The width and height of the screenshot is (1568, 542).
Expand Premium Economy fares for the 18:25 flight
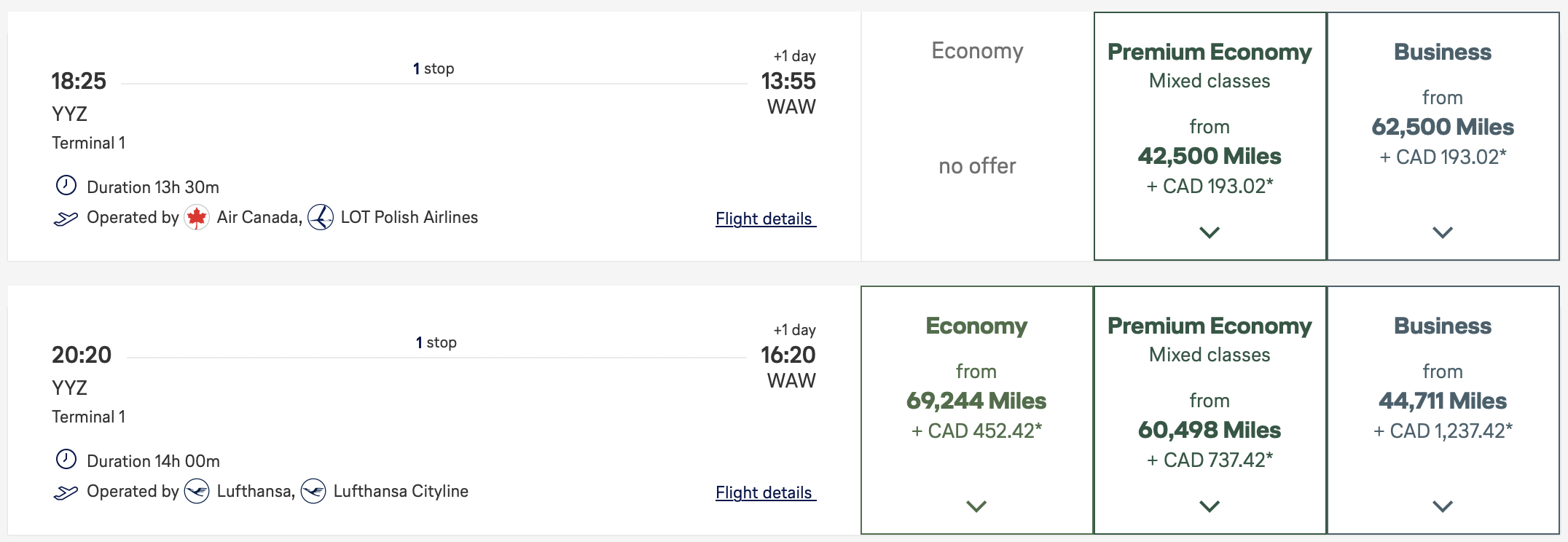click(1210, 232)
